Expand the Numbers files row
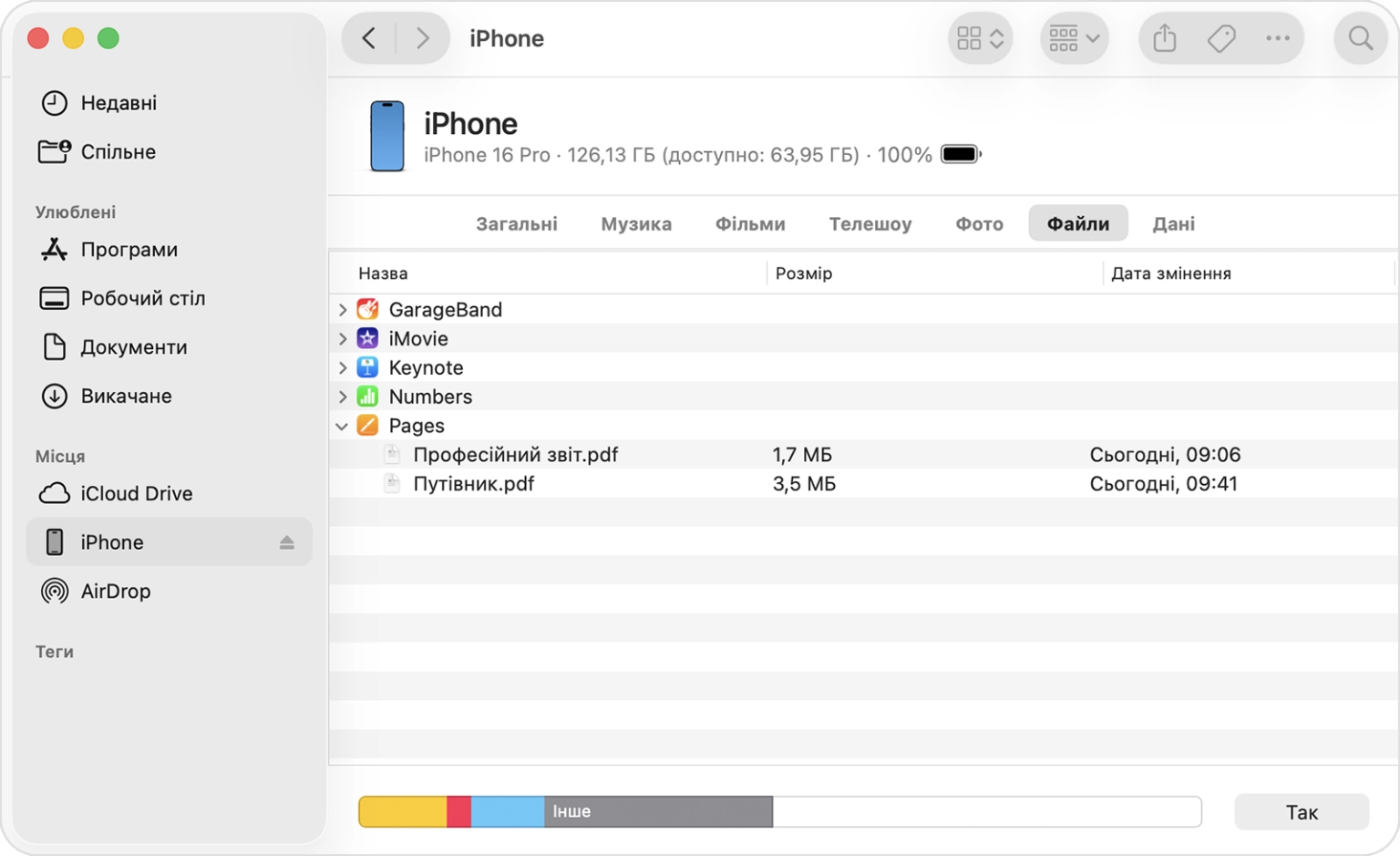Viewport: 1400px width, 856px height. pos(343,397)
